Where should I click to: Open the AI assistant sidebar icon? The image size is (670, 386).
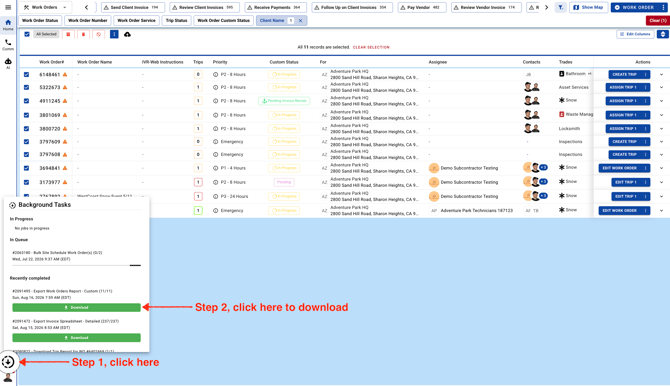click(x=8, y=63)
